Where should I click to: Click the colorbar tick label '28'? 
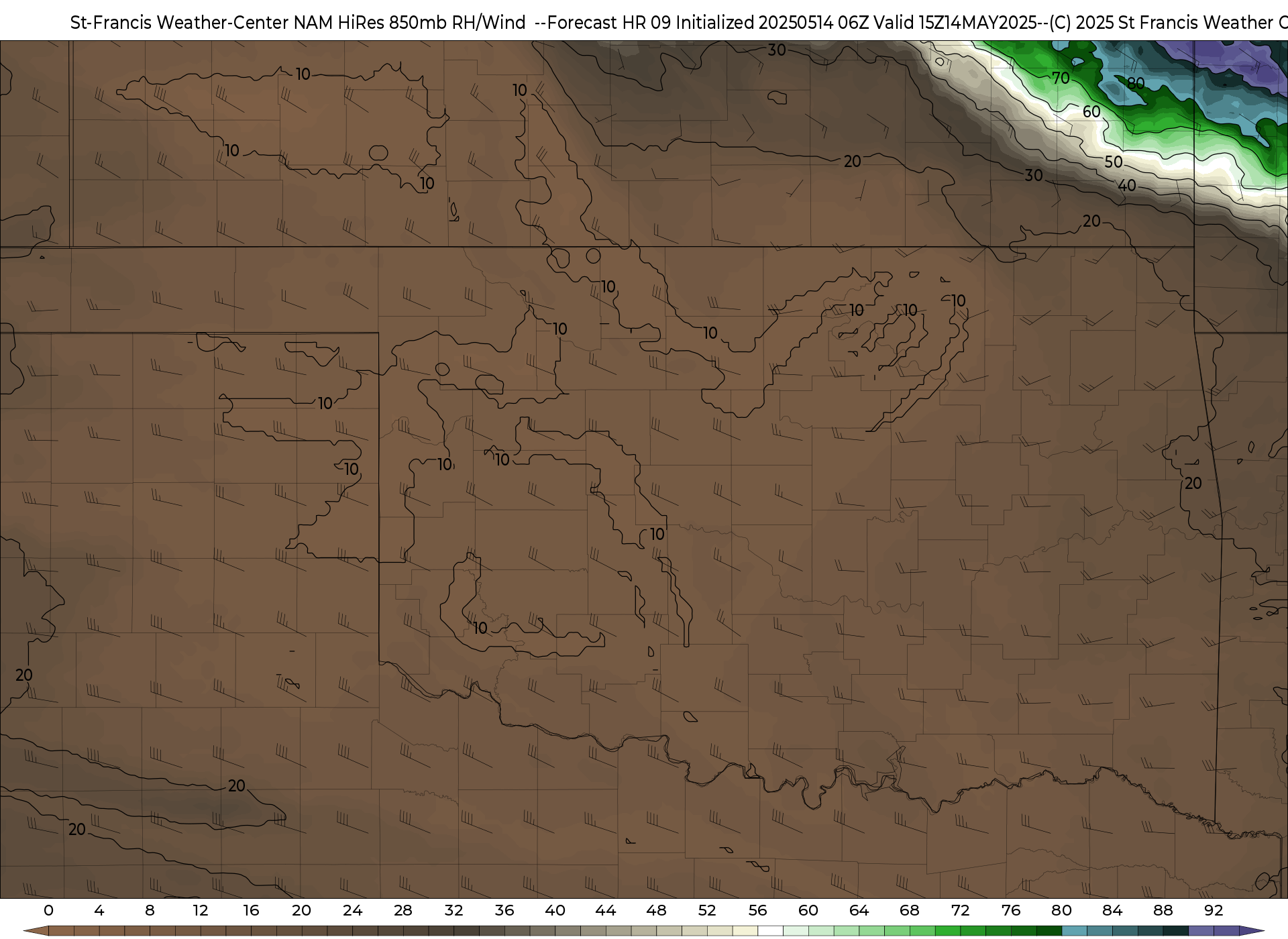tap(403, 910)
